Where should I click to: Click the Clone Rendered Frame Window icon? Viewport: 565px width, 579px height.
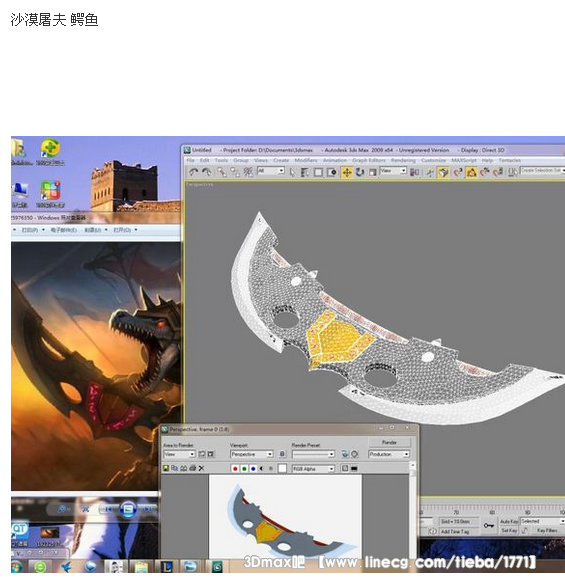tap(184, 468)
